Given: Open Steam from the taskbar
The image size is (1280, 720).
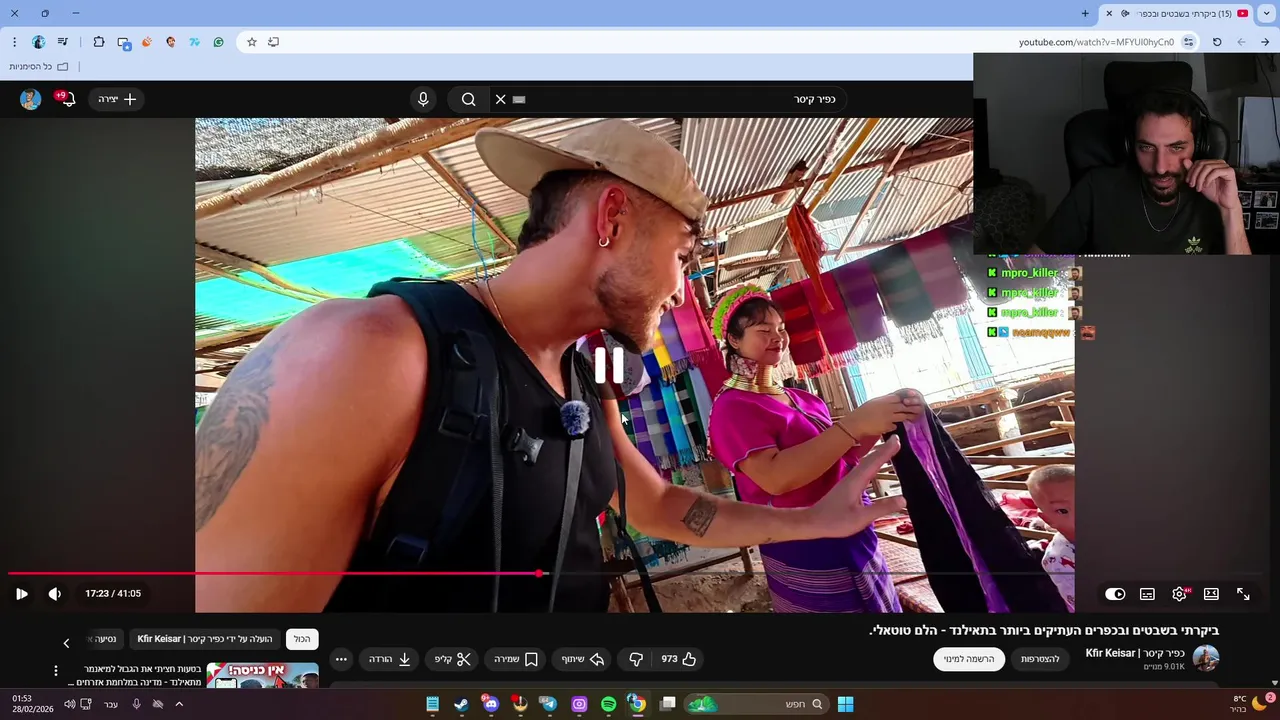Looking at the screenshot, I should 461,704.
